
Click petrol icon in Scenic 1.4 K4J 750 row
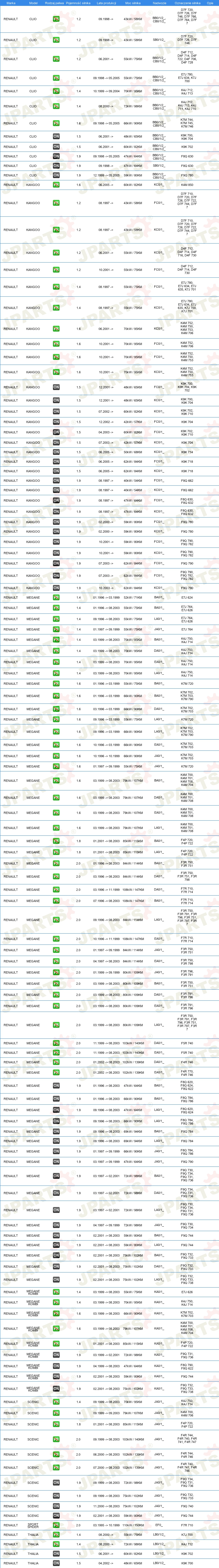(56, 1402)
